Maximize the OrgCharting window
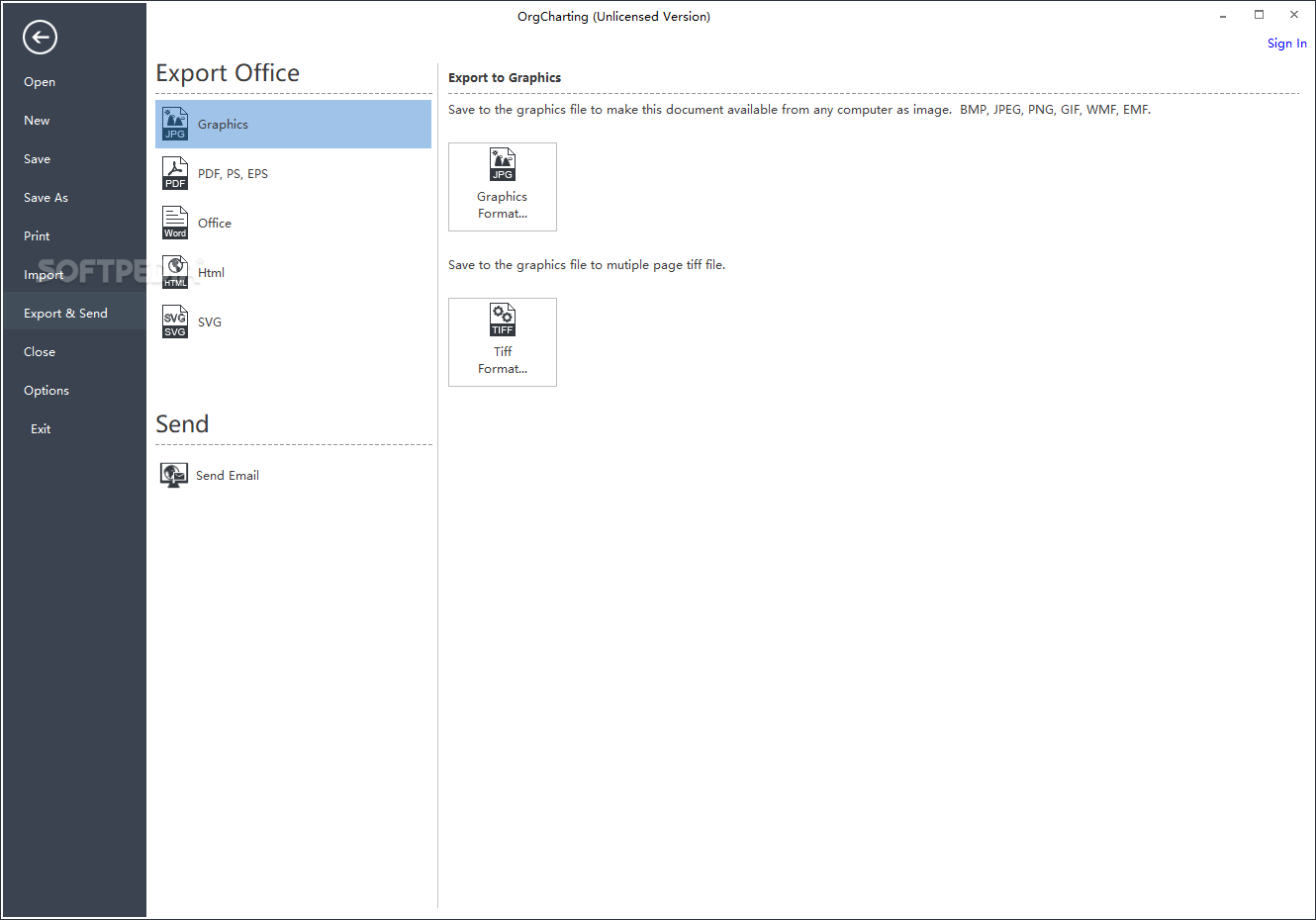Viewport: 1316px width, 920px height. click(1259, 15)
